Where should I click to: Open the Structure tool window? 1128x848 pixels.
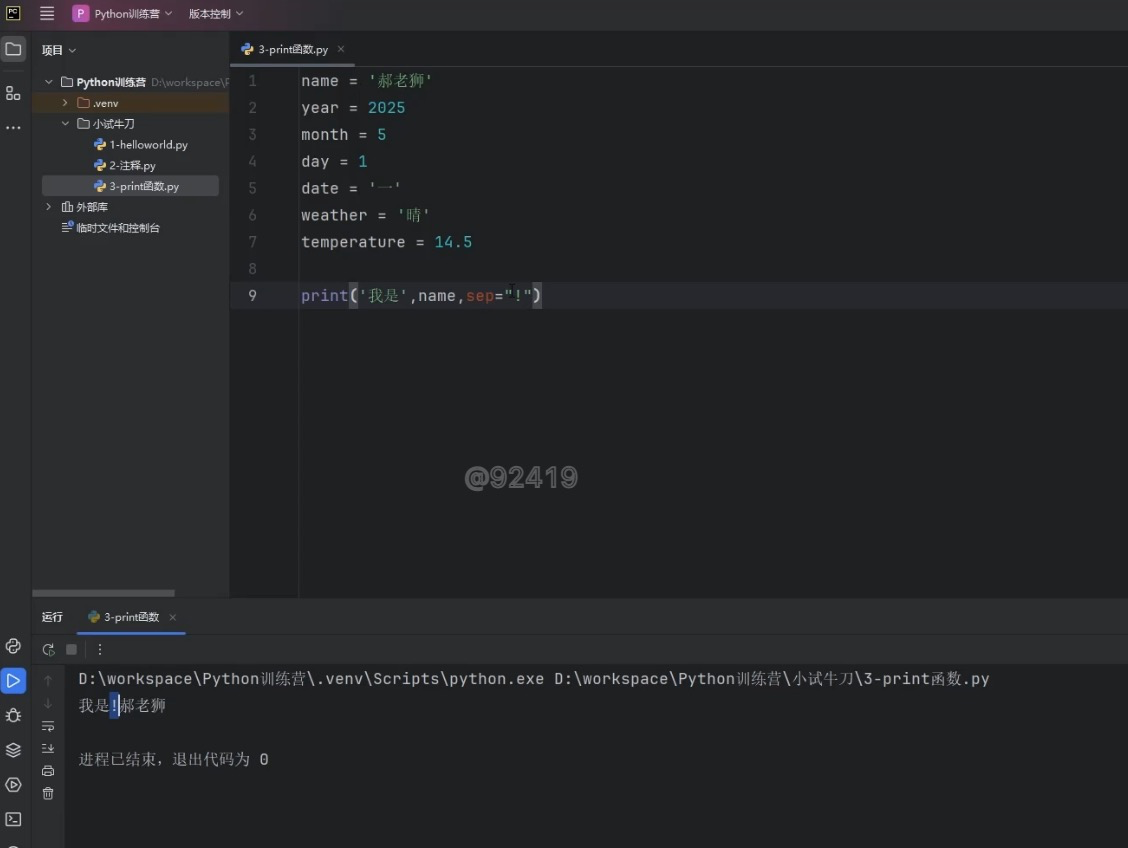click(13, 93)
